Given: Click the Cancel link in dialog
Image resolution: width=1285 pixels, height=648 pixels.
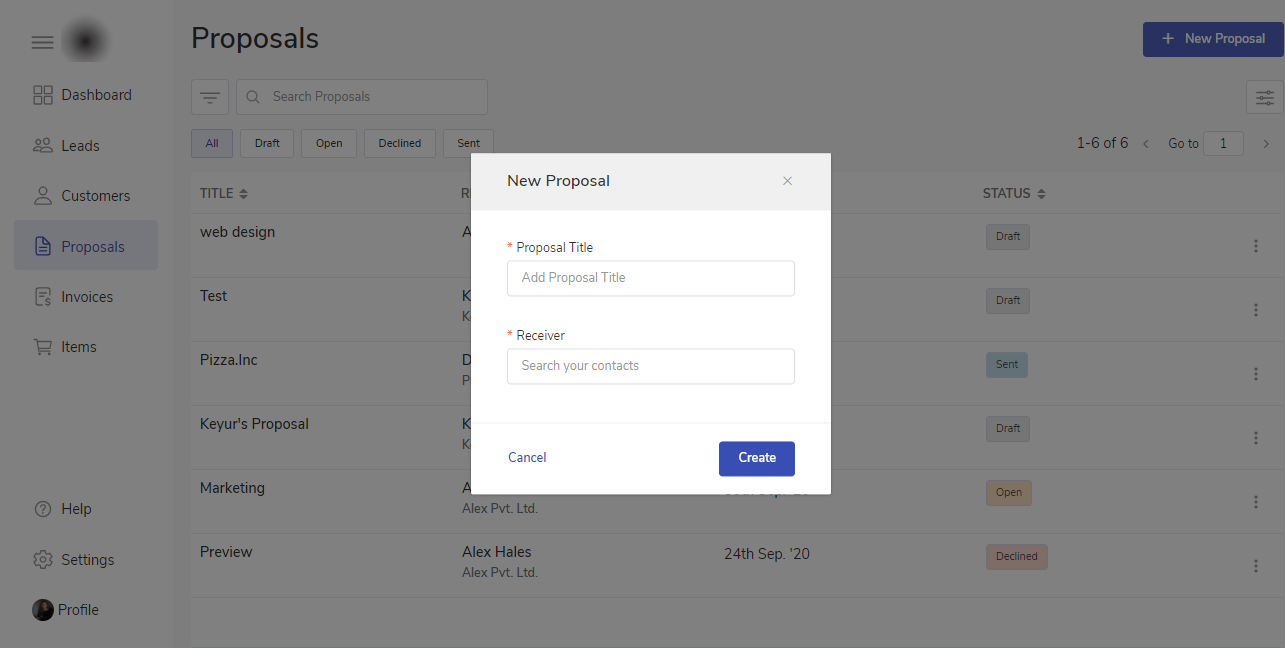Looking at the screenshot, I should click(527, 458).
